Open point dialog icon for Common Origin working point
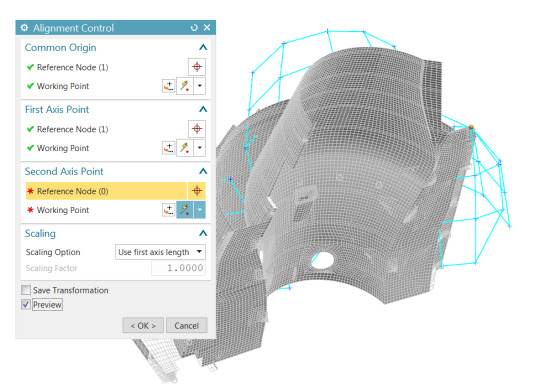Image resolution: width=540 pixels, height=384 pixels. coord(168,86)
